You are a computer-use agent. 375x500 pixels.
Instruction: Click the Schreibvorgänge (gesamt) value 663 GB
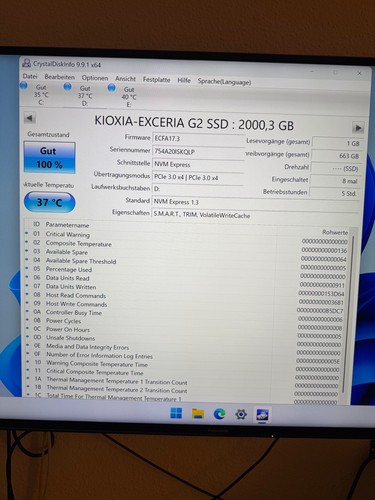tap(336, 156)
